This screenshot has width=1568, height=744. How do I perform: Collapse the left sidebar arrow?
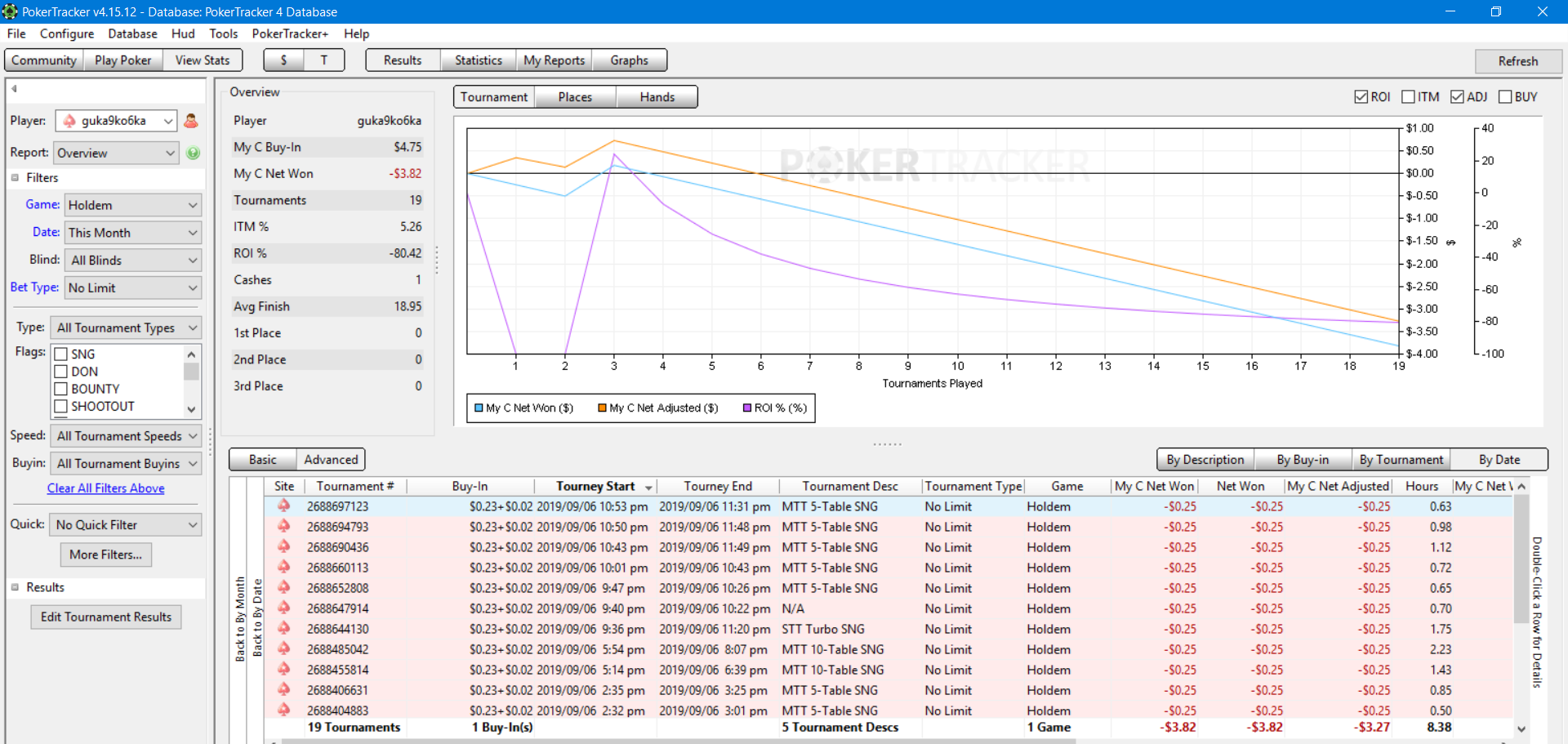[14, 89]
